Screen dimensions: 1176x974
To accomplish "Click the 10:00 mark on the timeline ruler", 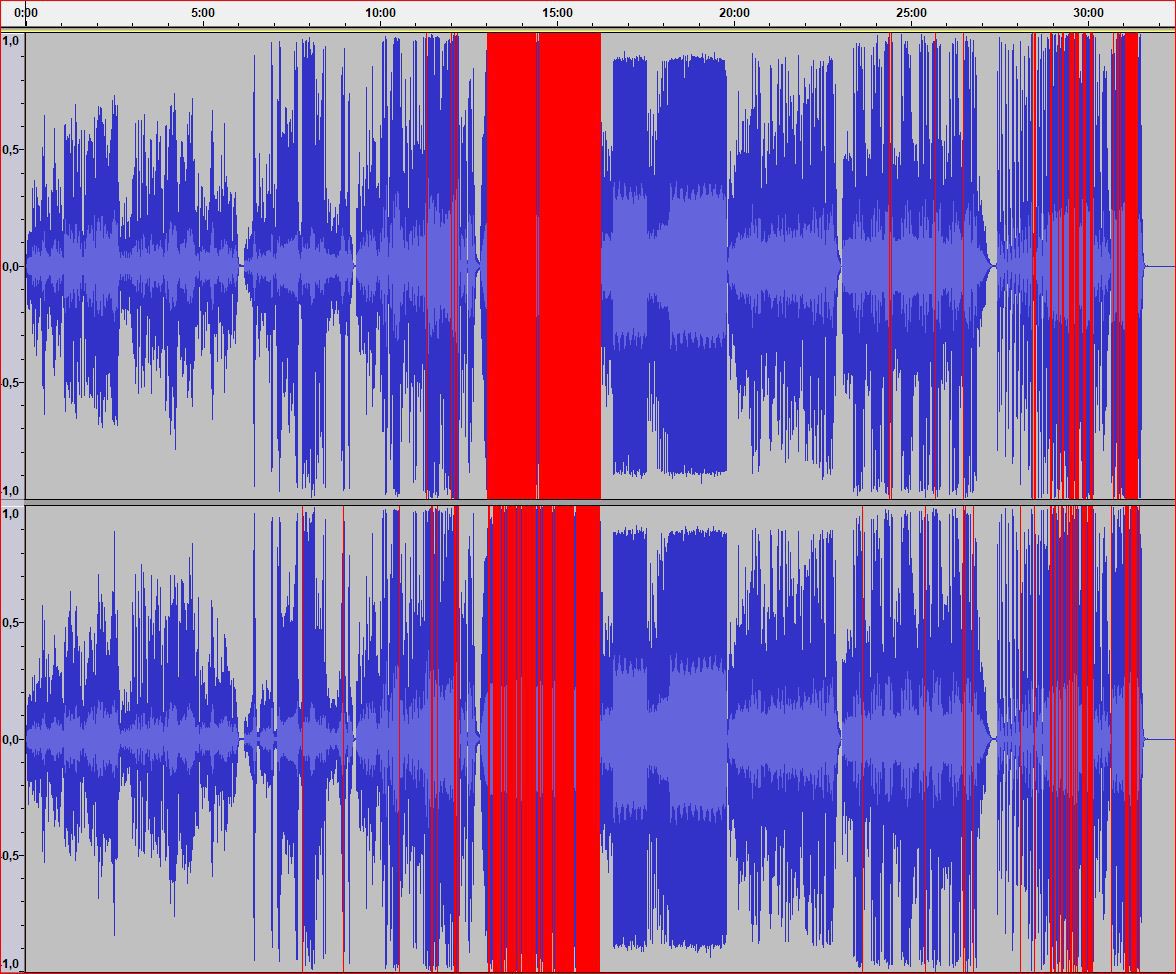I will 380,13.
